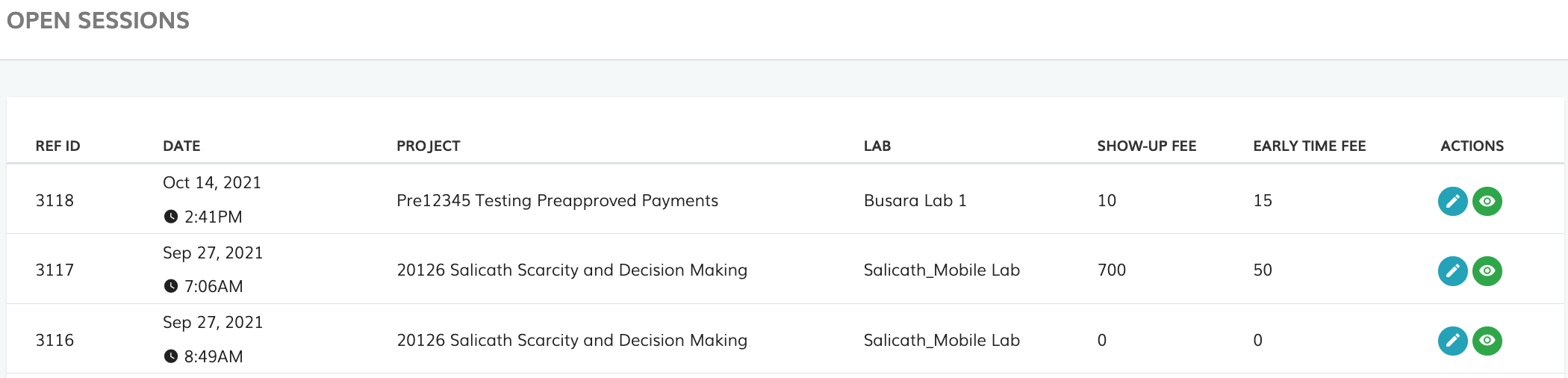This screenshot has height=378, width=1568.
Task: Click Pre12345 Testing Preapproved Payments project
Action: point(557,200)
